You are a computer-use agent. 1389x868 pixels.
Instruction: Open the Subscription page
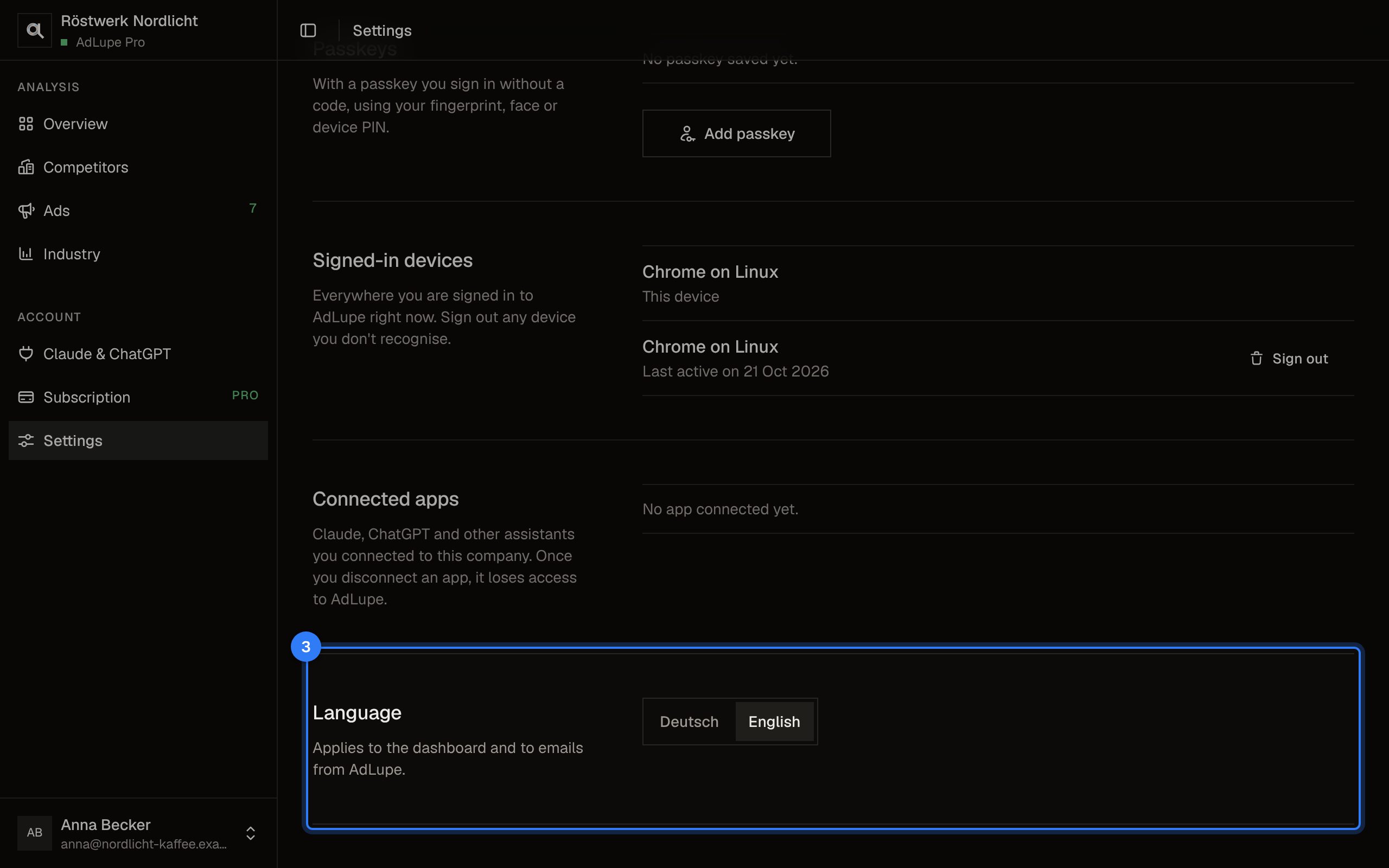(138, 397)
